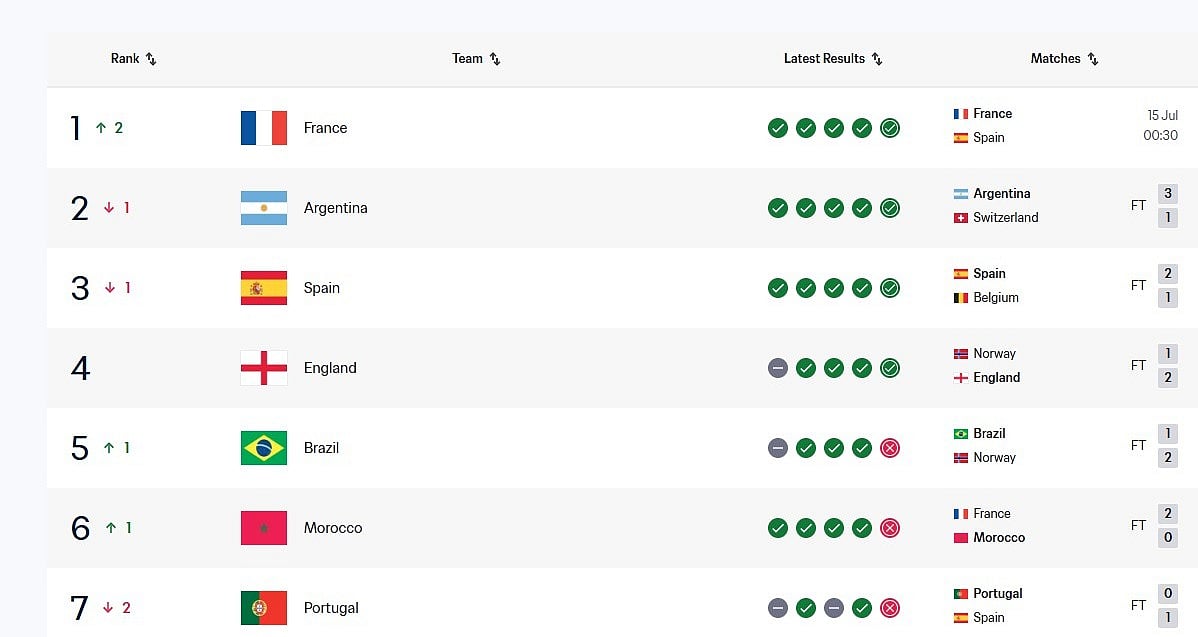This screenshot has height=637, width=1198.
Task: Click Brazil's red loss result icon
Action: (x=890, y=448)
